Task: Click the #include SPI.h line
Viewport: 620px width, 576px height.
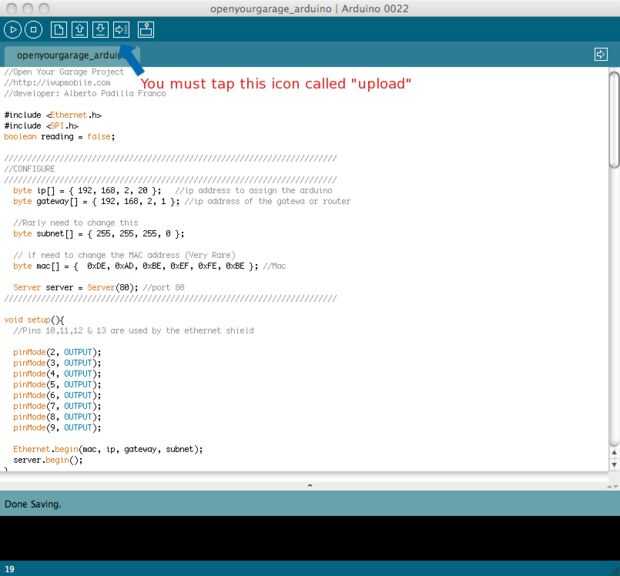Action: click(x=41, y=126)
